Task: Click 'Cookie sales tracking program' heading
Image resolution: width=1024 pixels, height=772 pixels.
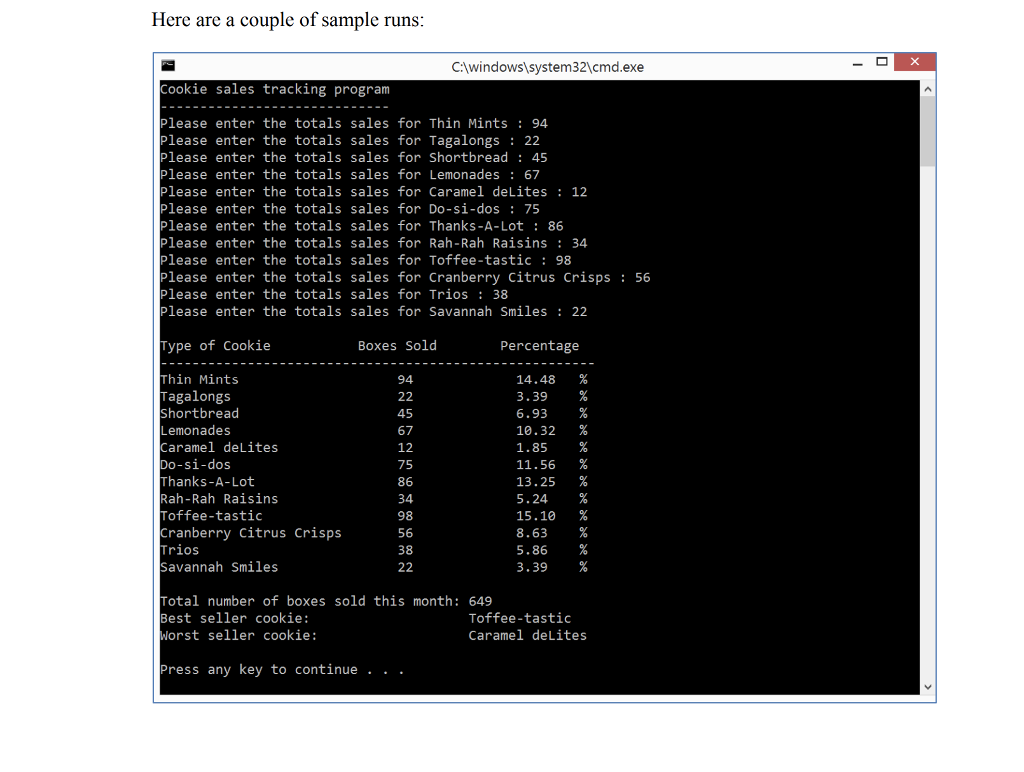Action: pyautogui.click(x=275, y=89)
